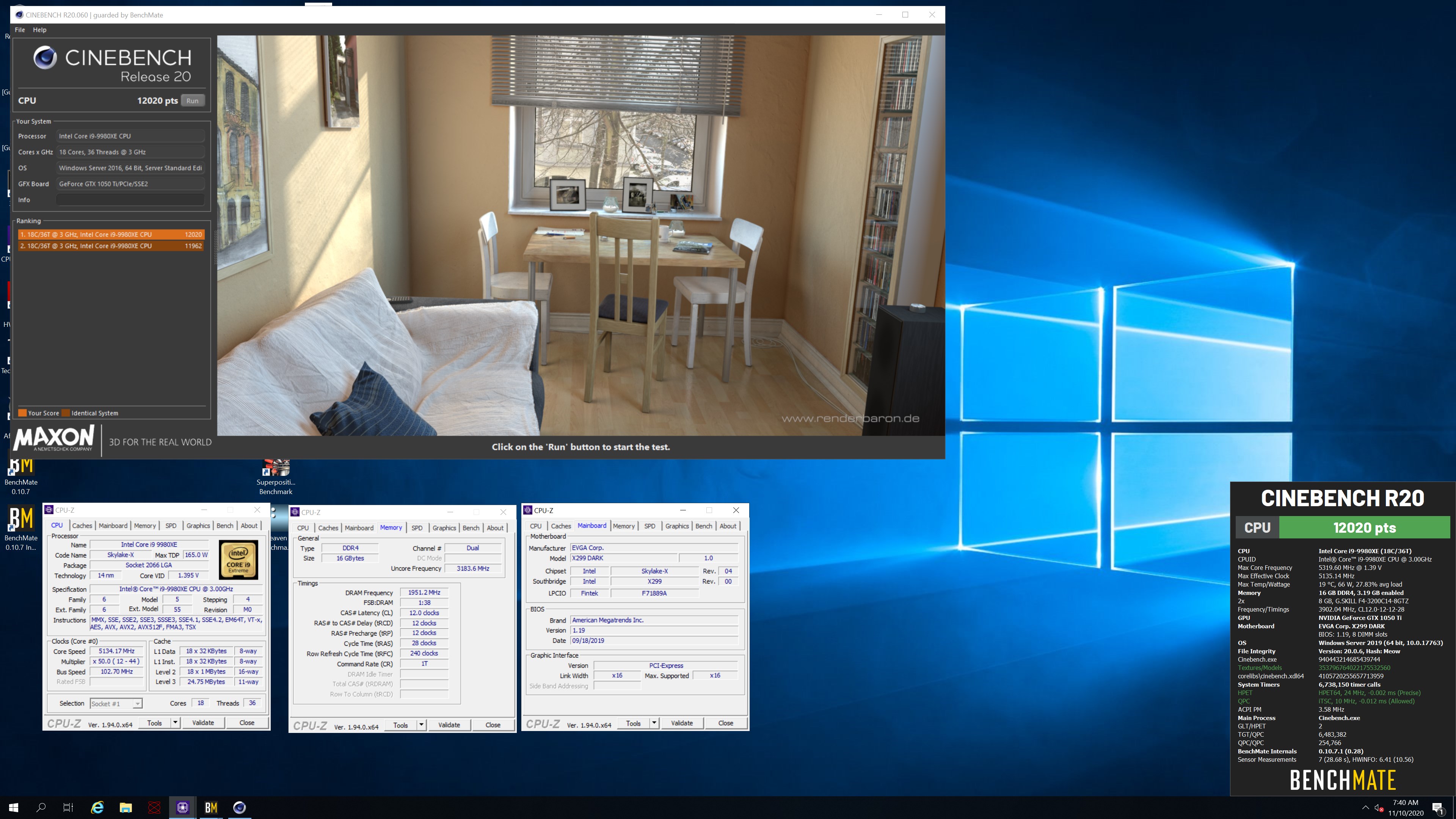Click the Uncore Frequency 3183.6 MHz value
This screenshot has width=1456, height=819.
click(473, 569)
